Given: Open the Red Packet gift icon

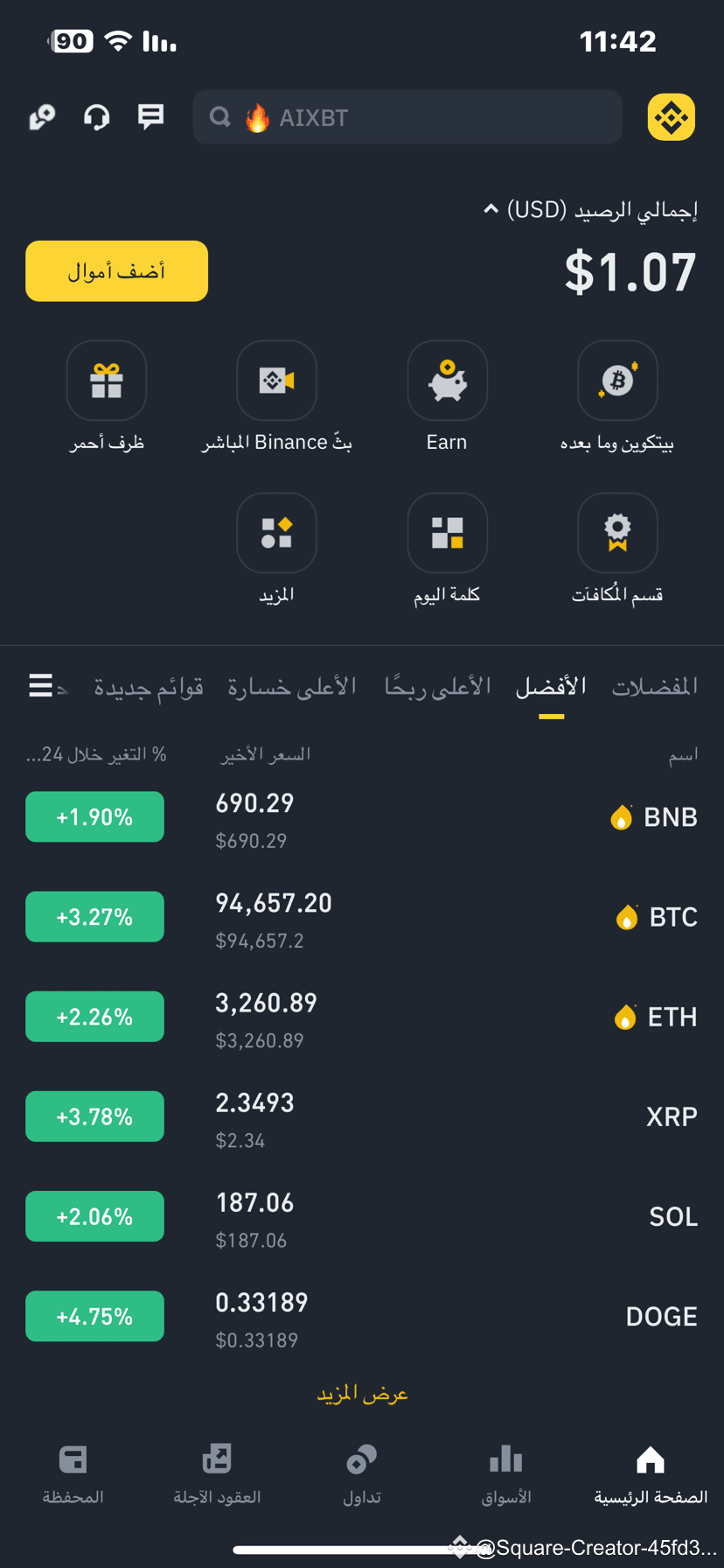Looking at the screenshot, I should click(x=107, y=381).
